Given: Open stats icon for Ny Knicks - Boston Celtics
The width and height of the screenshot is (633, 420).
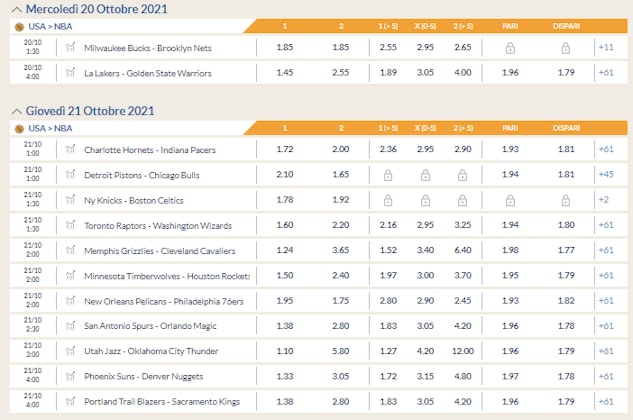Looking at the screenshot, I should [71, 200].
